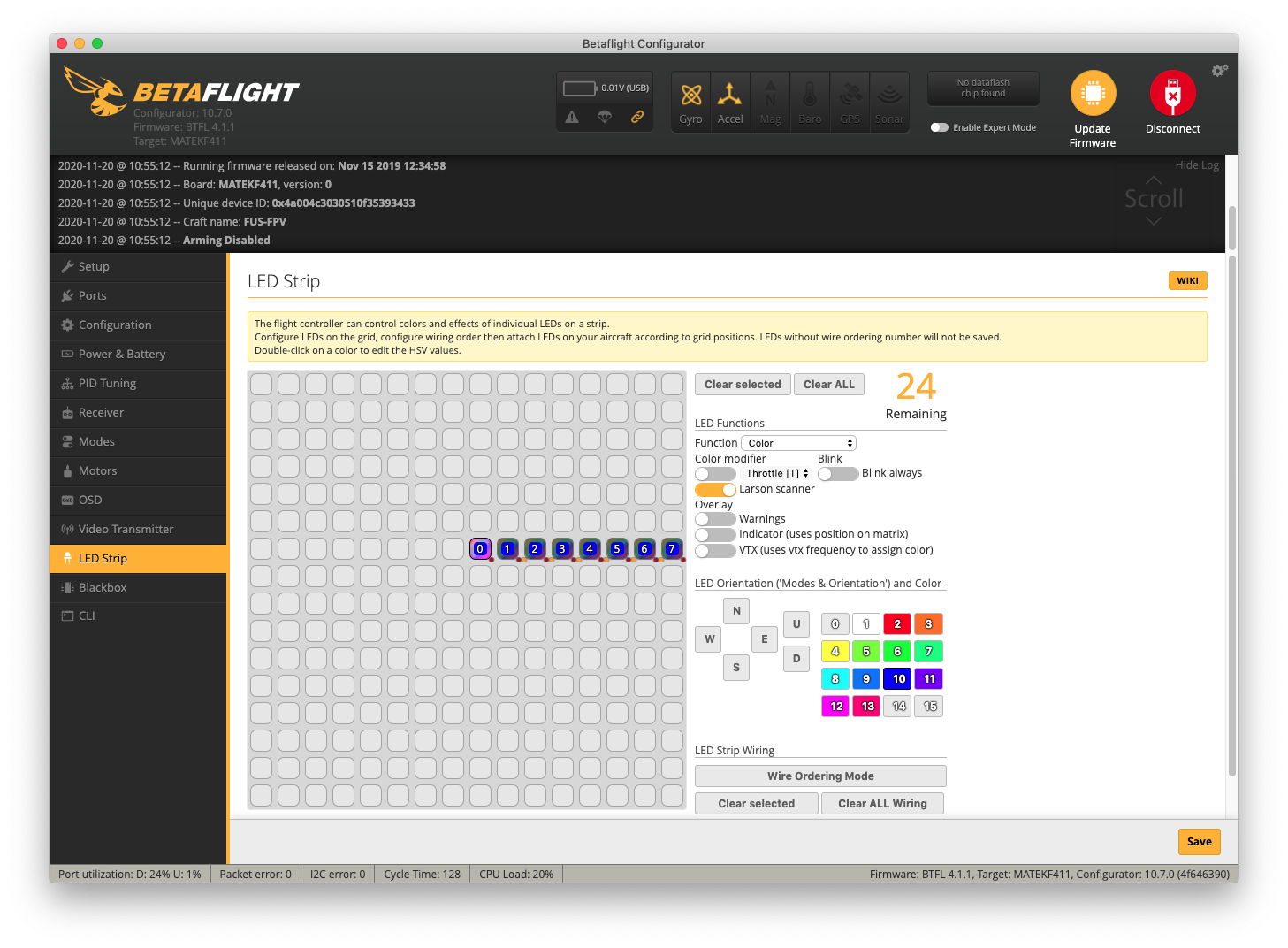Select LED 4 on the grid

tap(590, 549)
